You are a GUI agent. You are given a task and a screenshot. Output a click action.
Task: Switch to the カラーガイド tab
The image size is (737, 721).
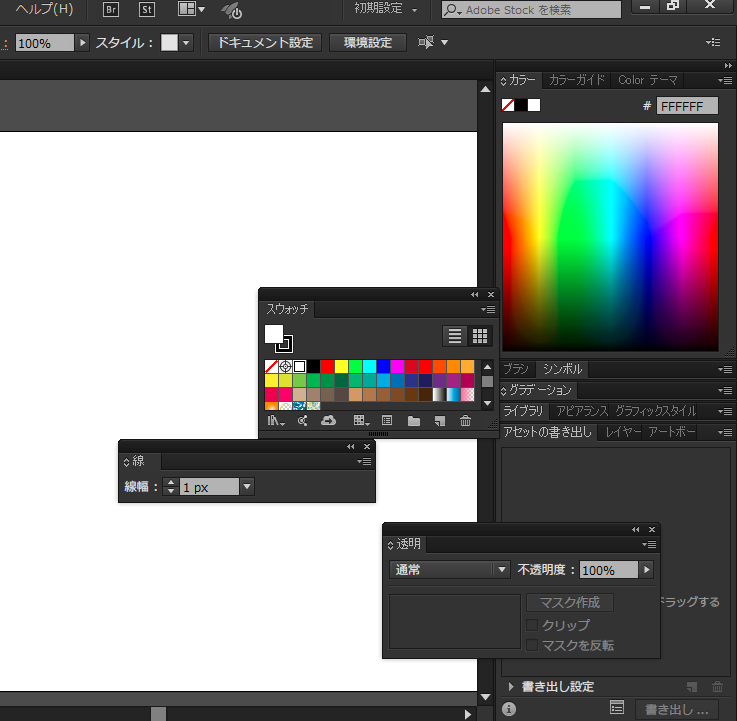coord(576,80)
